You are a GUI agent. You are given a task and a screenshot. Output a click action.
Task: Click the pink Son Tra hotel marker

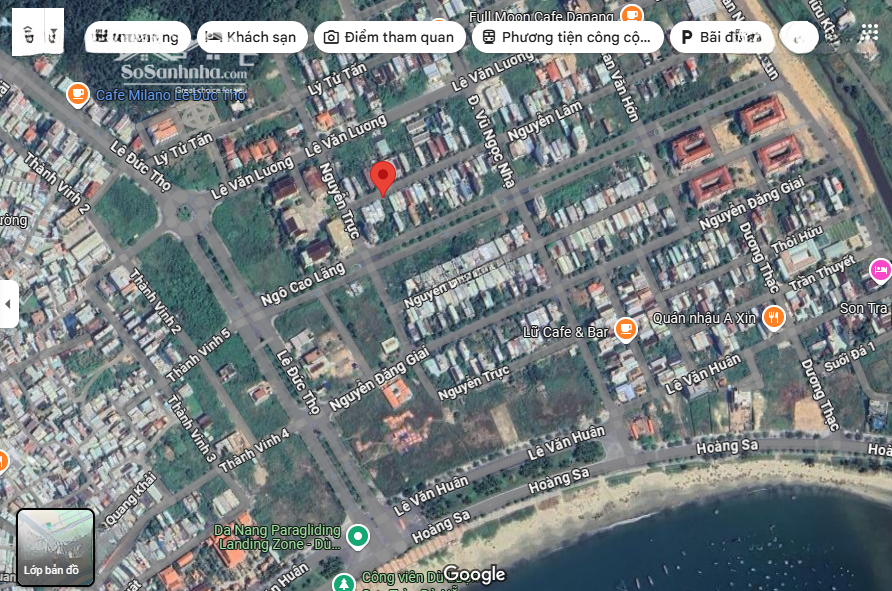[x=879, y=269]
